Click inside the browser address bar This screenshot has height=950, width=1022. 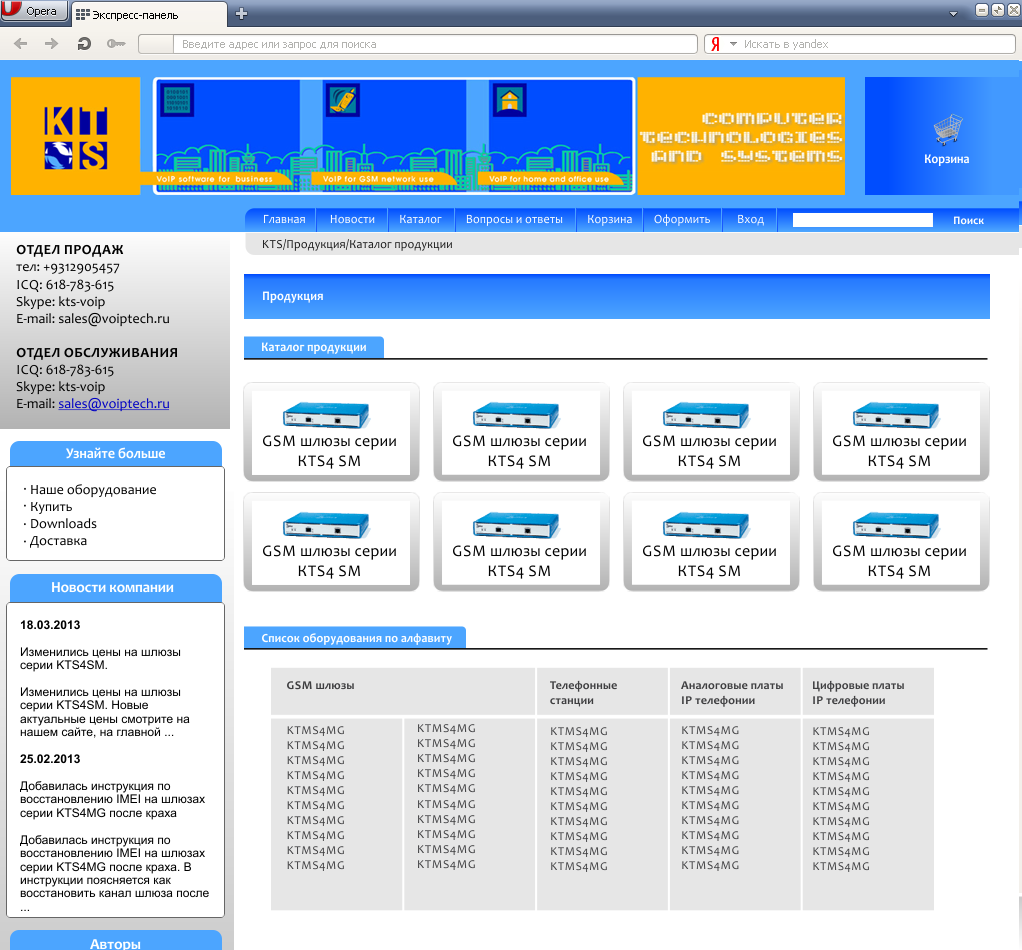click(430, 43)
